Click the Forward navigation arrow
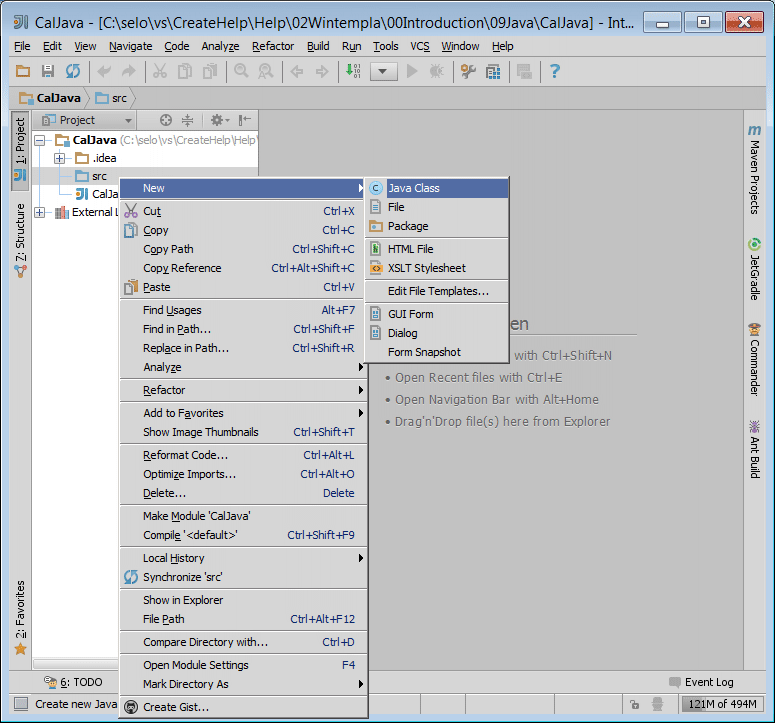The height and width of the screenshot is (723, 775). pos(322,72)
